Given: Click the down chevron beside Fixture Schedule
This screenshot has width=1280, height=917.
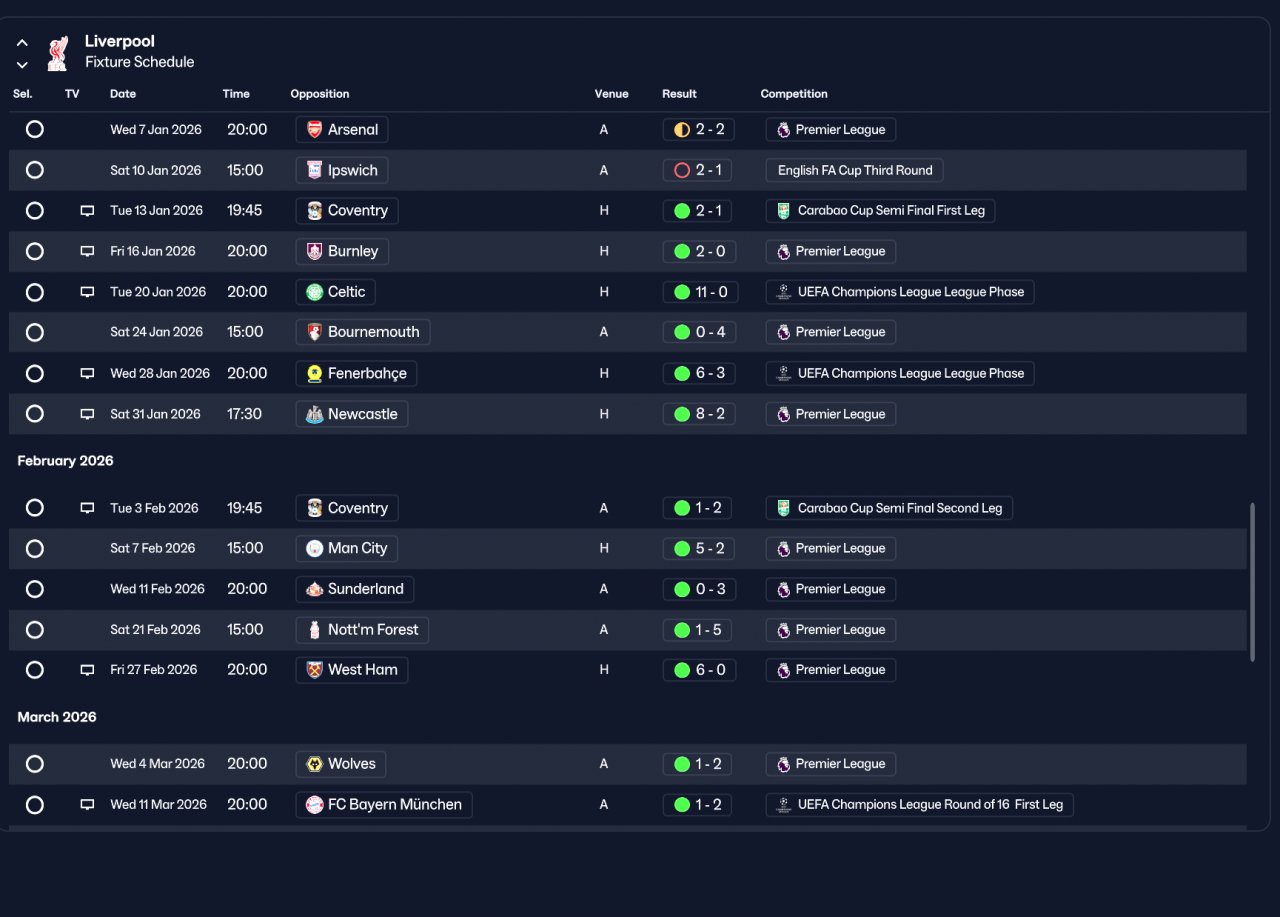Looking at the screenshot, I should pyautogui.click(x=22, y=65).
